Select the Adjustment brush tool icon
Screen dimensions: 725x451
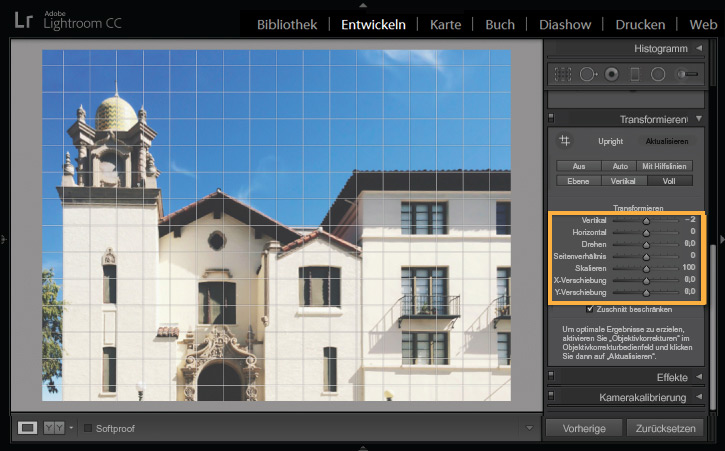tap(687, 74)
